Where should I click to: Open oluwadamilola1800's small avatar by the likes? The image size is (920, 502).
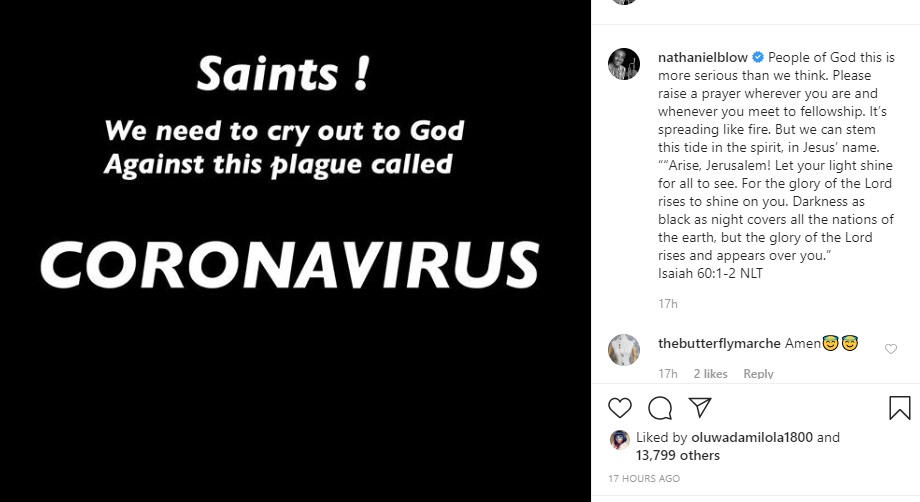pyautogui.click(x=620, y=439)
